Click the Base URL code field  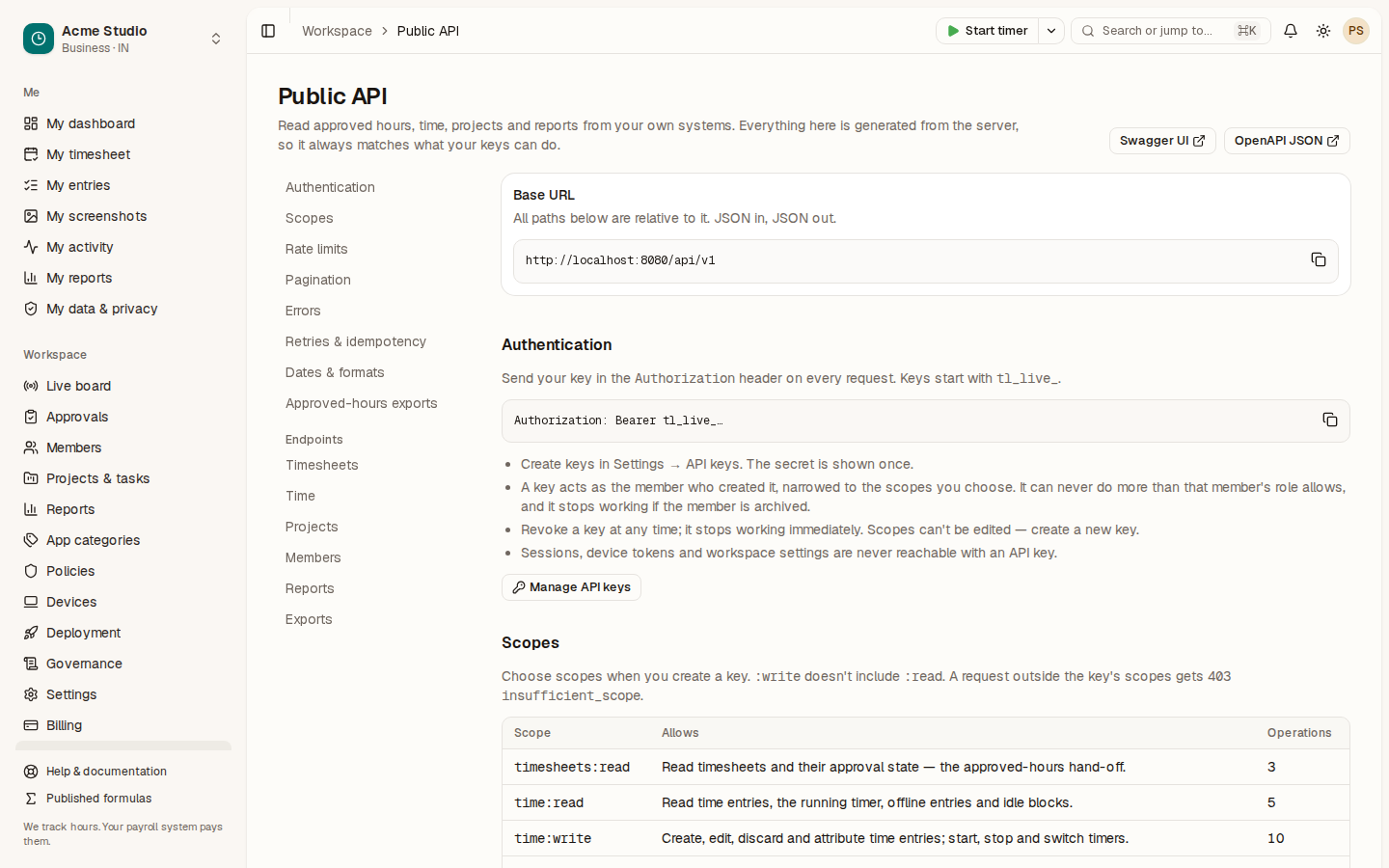click(x=925, y=260)
